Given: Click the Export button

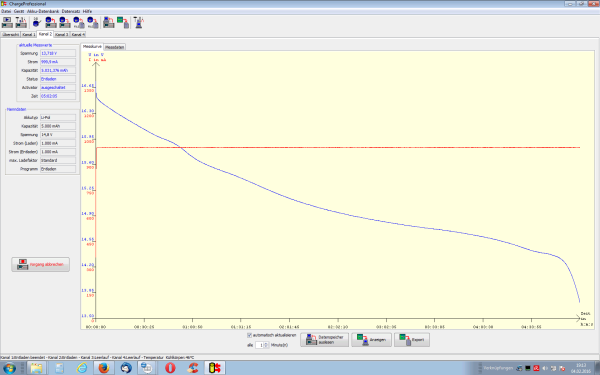Looking at the screenshot, I should pos(412,340).
